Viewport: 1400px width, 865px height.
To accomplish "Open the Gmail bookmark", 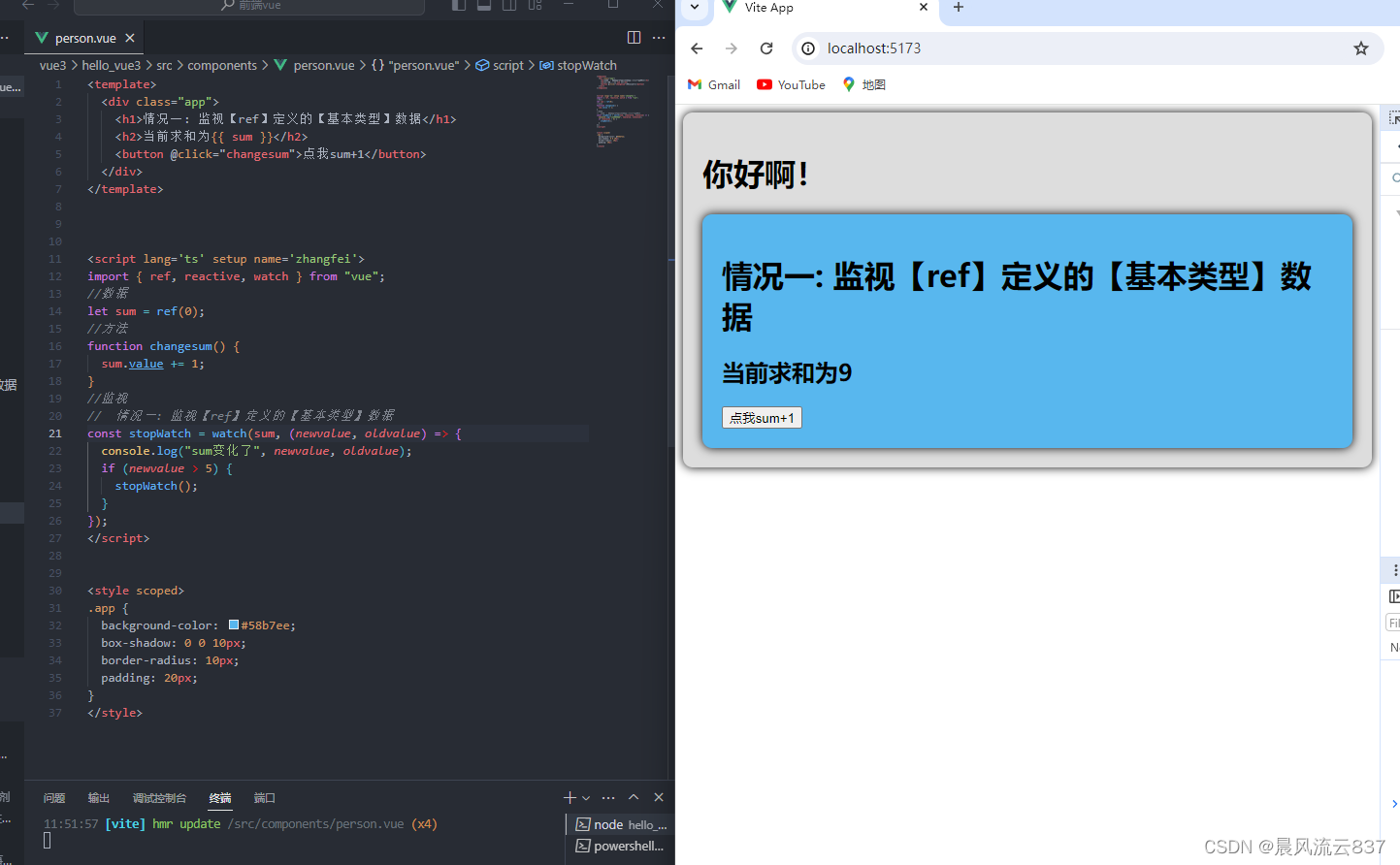I will [x=714, y=84].
